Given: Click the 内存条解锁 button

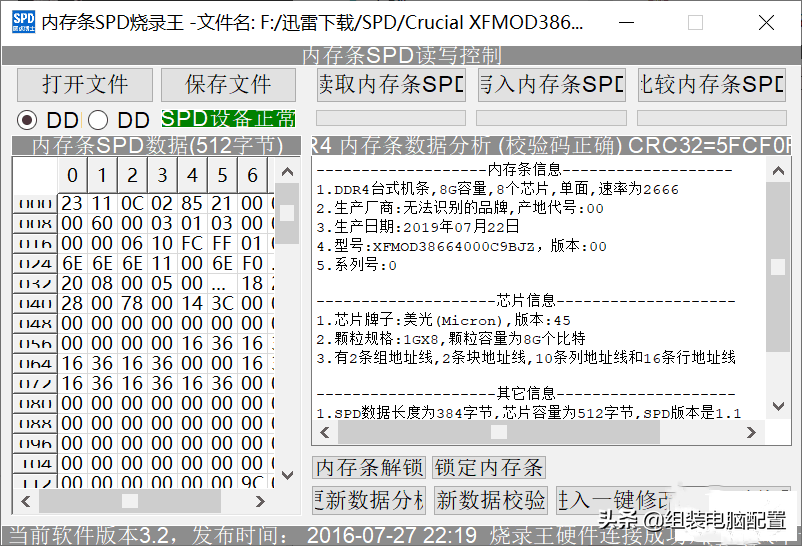Looking at the screenshot, I should (369, 468).
